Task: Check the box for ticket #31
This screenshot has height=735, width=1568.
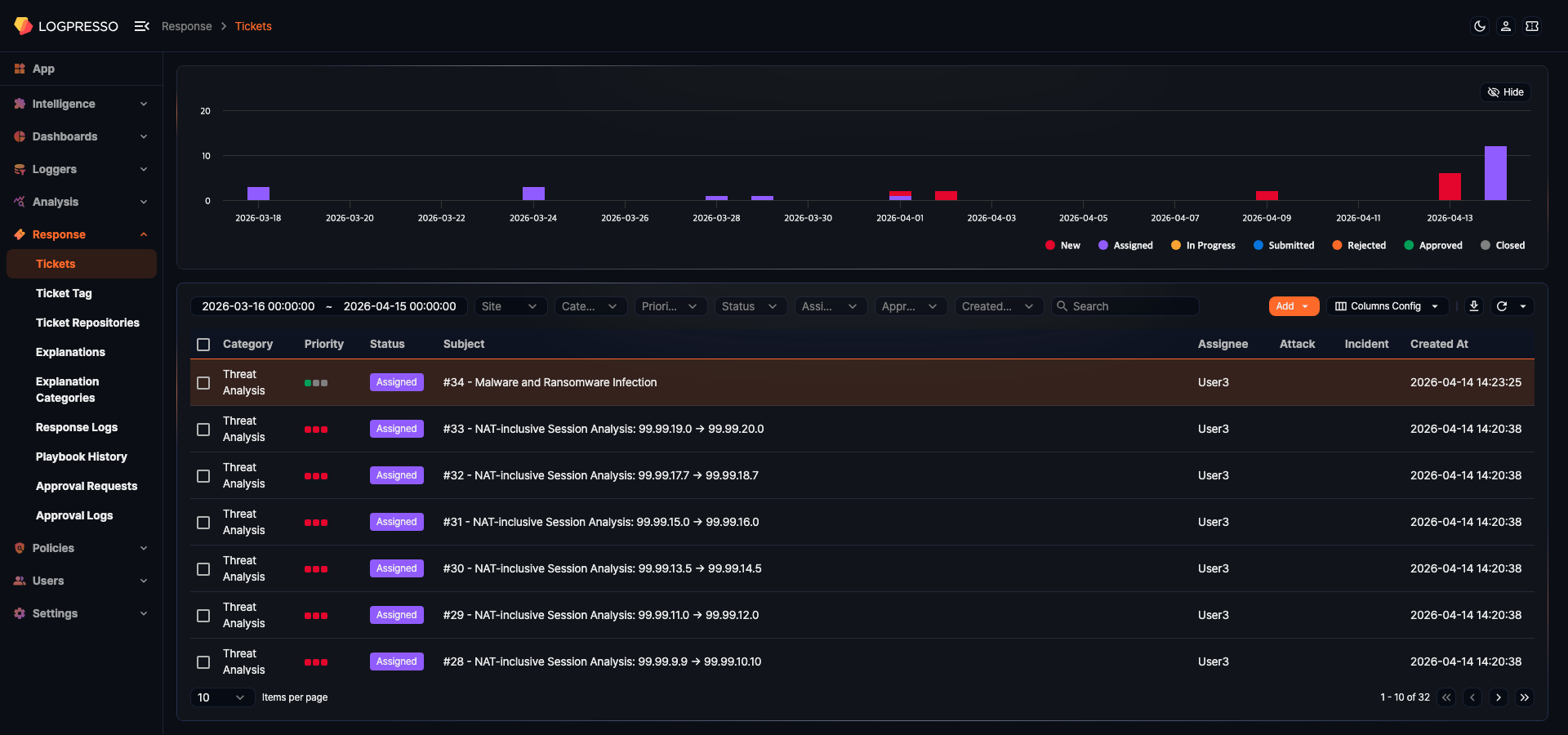Action: click(203, 523)
